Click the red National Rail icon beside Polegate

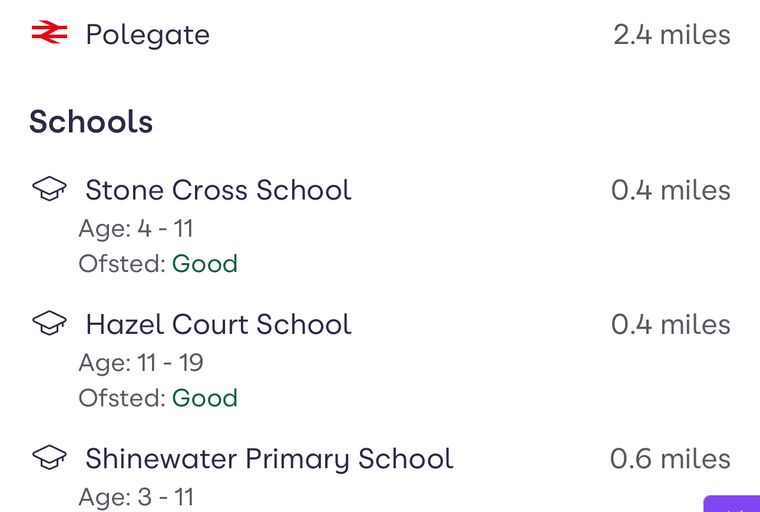point(49,32)
